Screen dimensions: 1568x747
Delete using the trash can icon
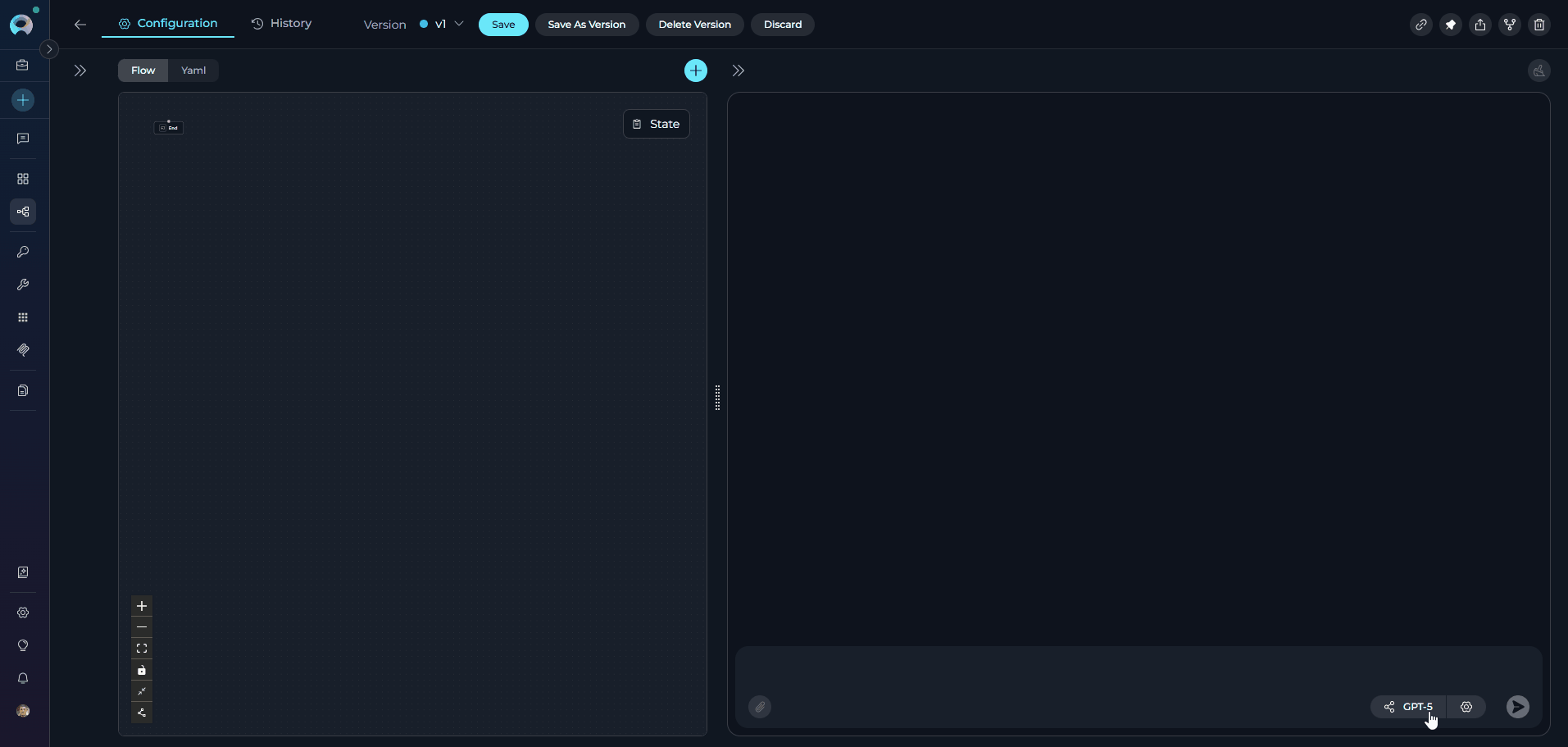tap(1538, 25)
